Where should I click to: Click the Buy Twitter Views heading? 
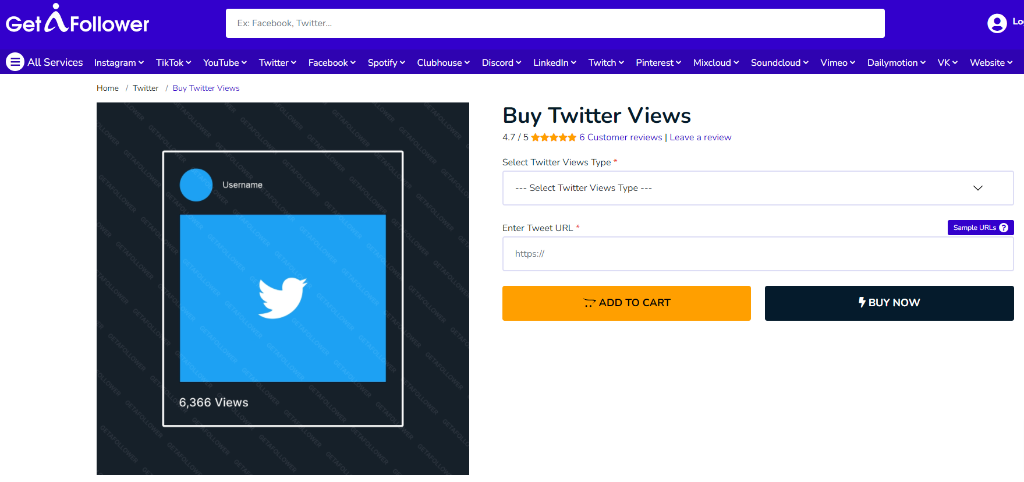[596, 116]
